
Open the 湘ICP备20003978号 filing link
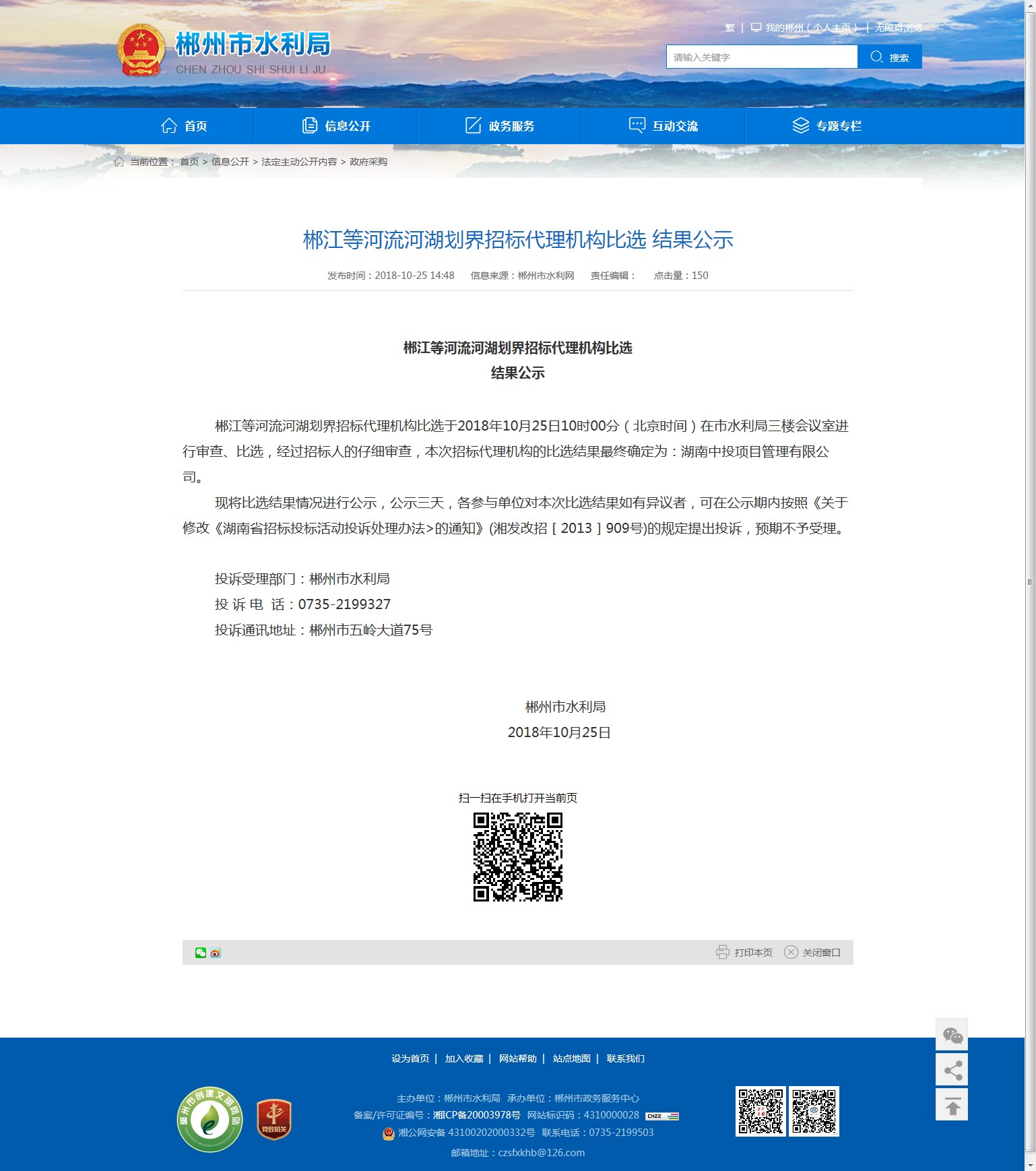(x=477, y=1115)
